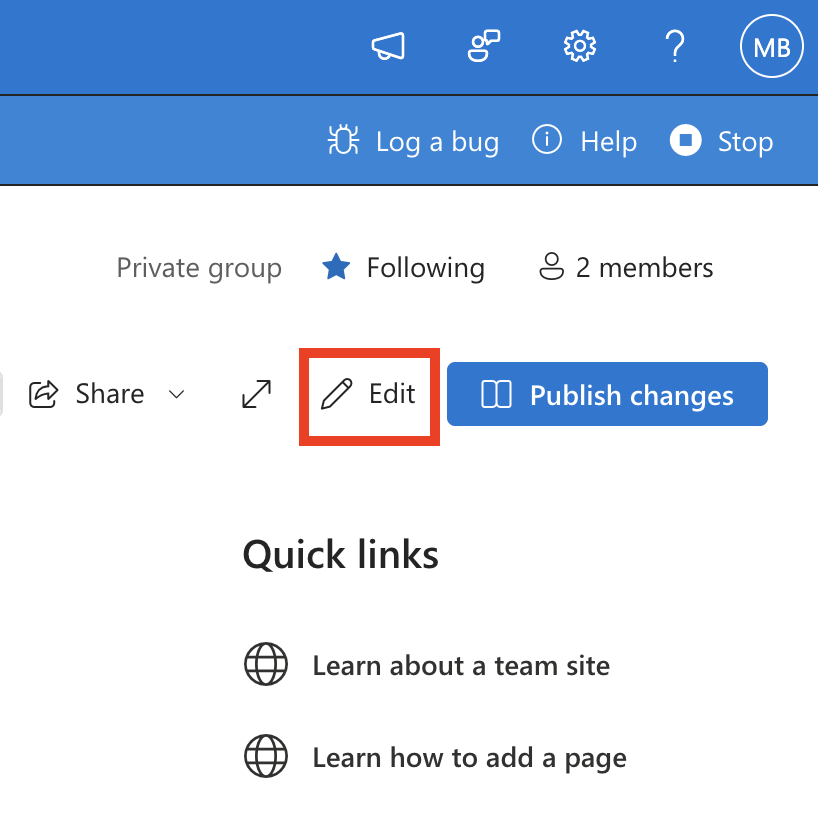The image size is (818, 828).
Task: Click Log a bug
Action: click(413, 141)
